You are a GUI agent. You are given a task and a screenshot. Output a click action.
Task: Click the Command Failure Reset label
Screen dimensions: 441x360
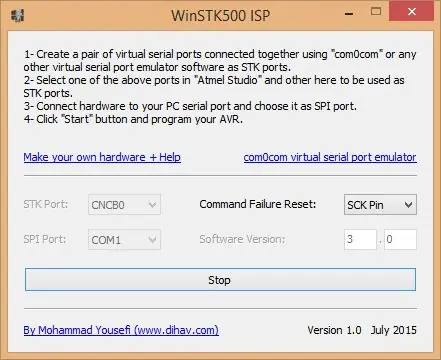pyautogui.click(x=258, y=204)
